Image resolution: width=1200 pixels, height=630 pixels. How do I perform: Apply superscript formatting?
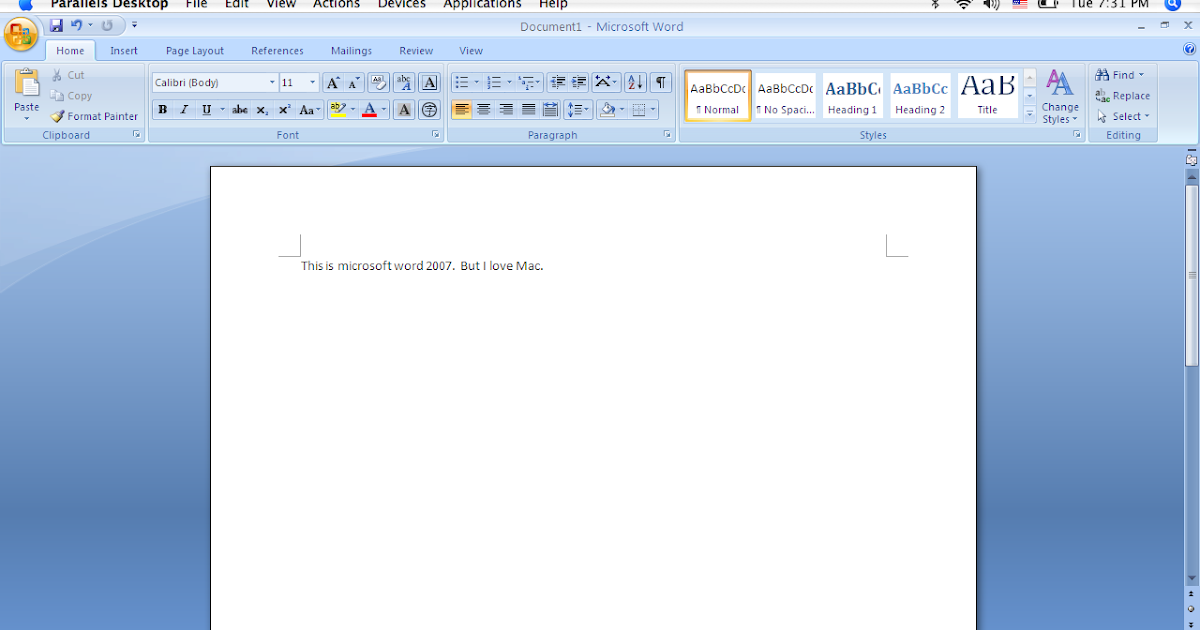click(284, 110)
